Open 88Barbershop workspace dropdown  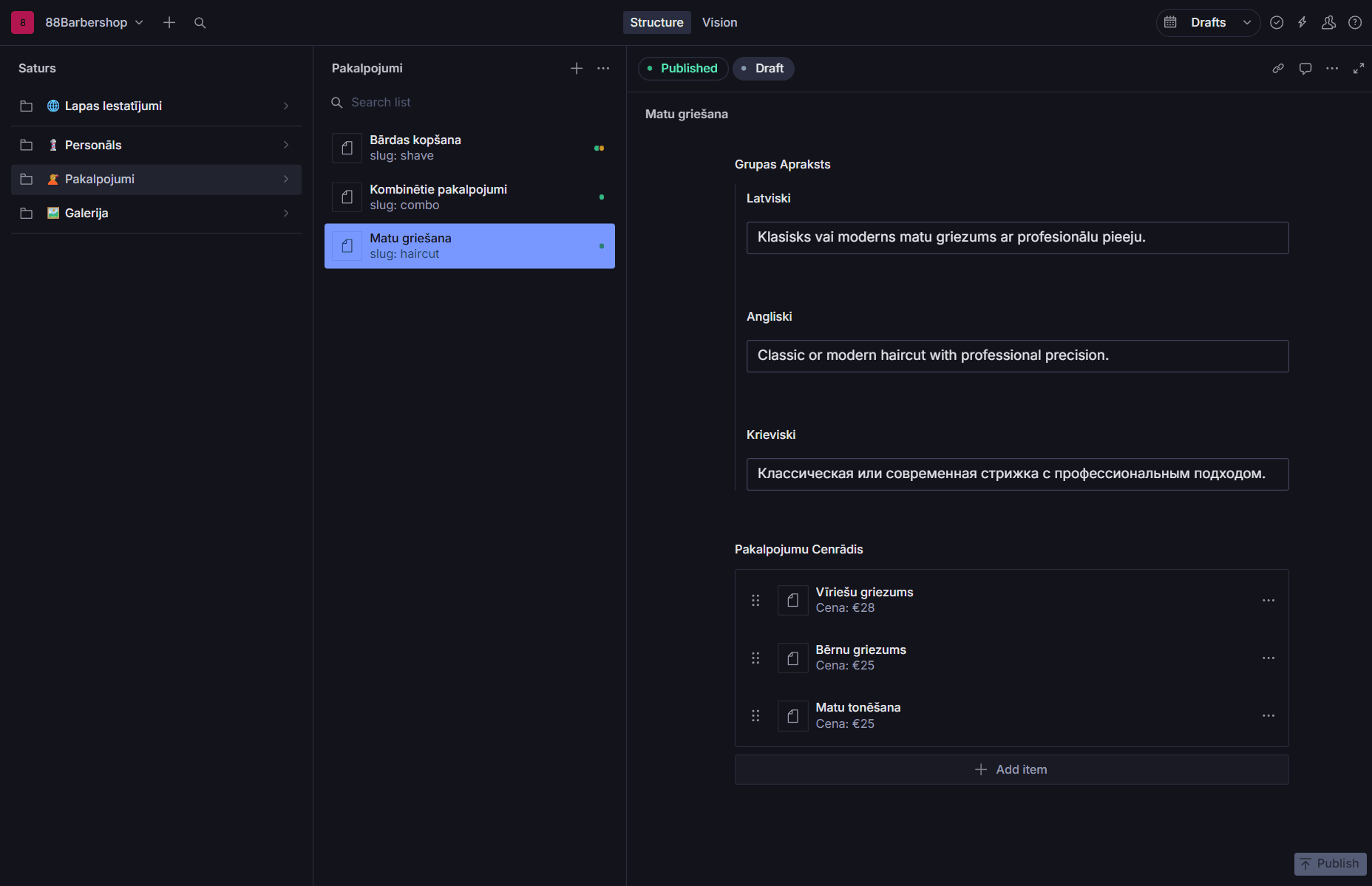tap(94, 23)
